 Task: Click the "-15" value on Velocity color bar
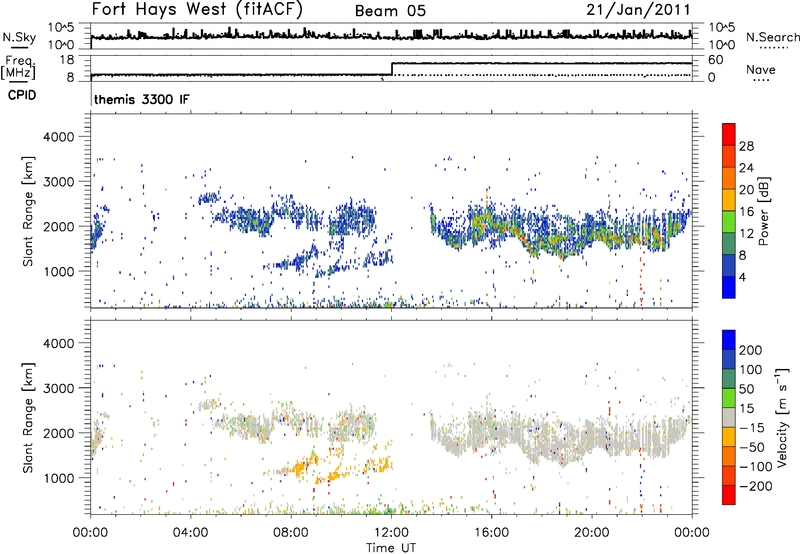coord(752,428)
